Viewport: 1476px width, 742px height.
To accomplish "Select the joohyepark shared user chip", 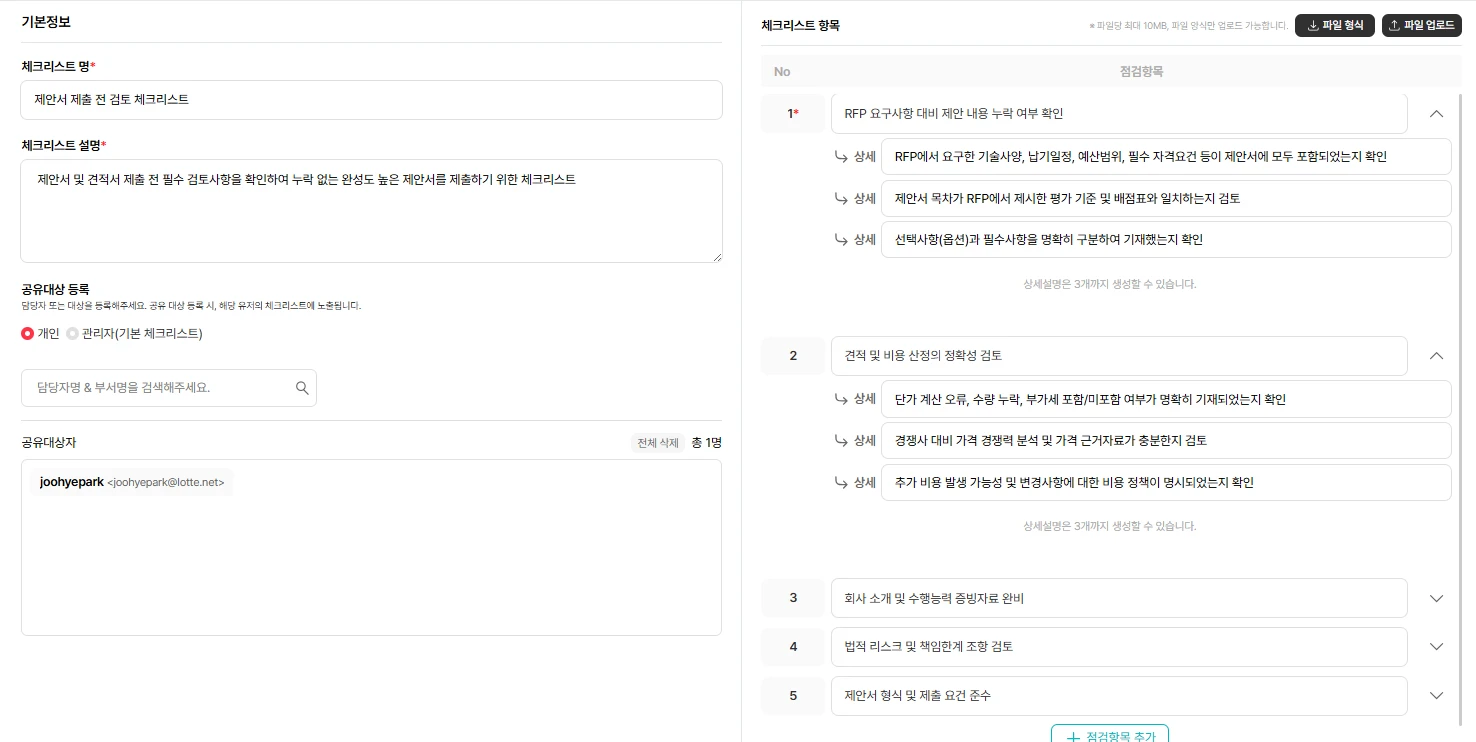I will (132, 482).
